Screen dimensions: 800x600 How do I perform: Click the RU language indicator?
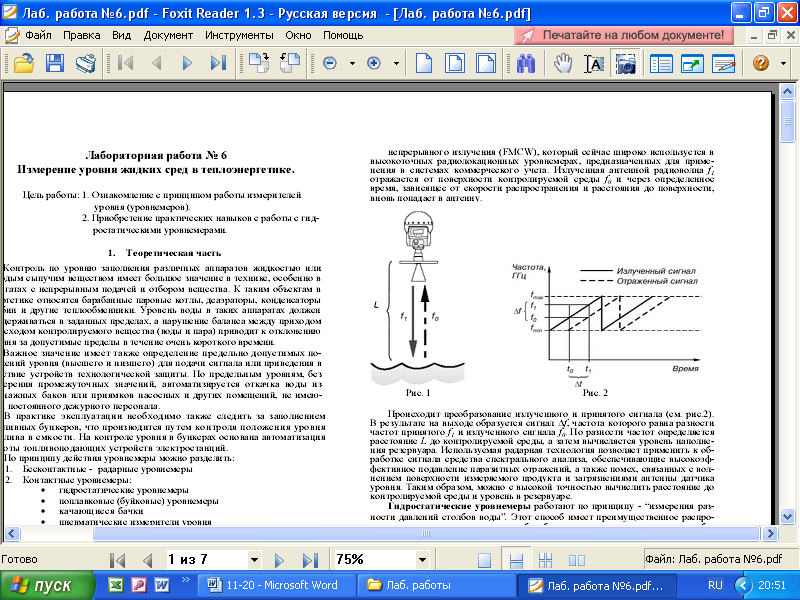pos(715,585)
